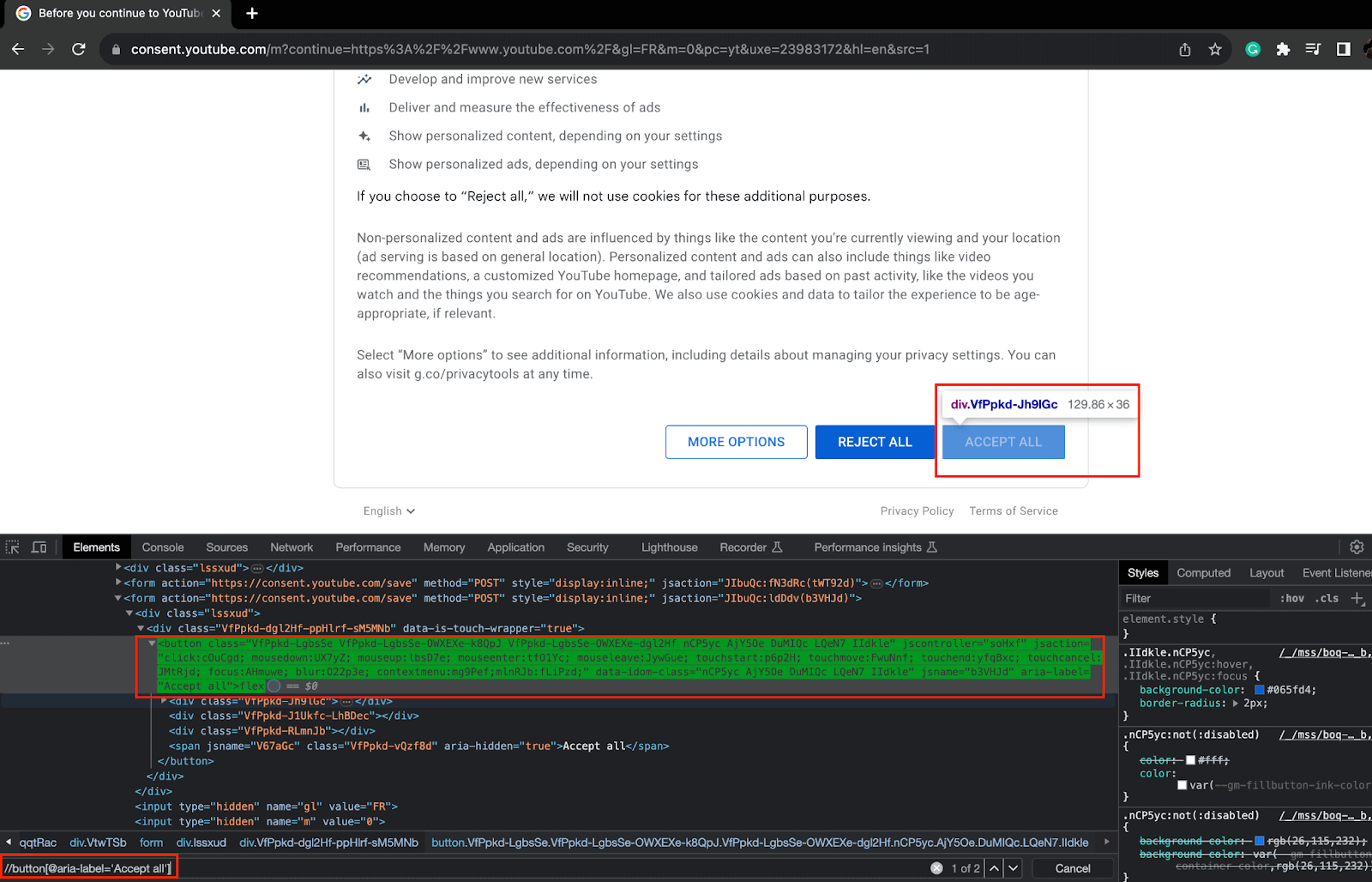The image size is (1372, 882).
Task: Open the English language dropdown
Action: click(x=388, y=510)
